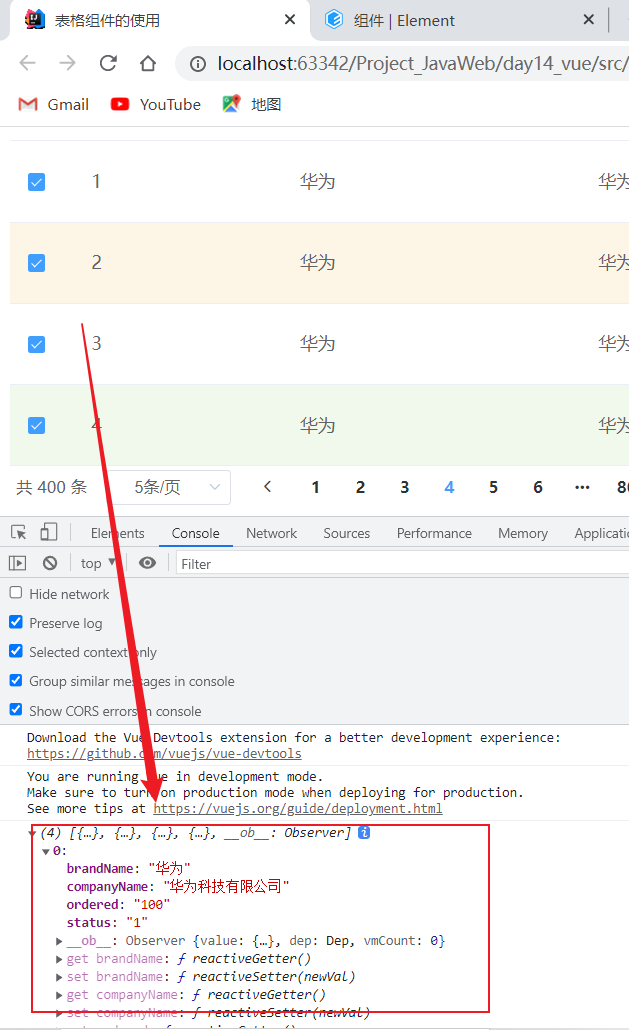Screen dimensions: 629x1030
Task: Go to pagination page 5
Action: click(493, 487)
